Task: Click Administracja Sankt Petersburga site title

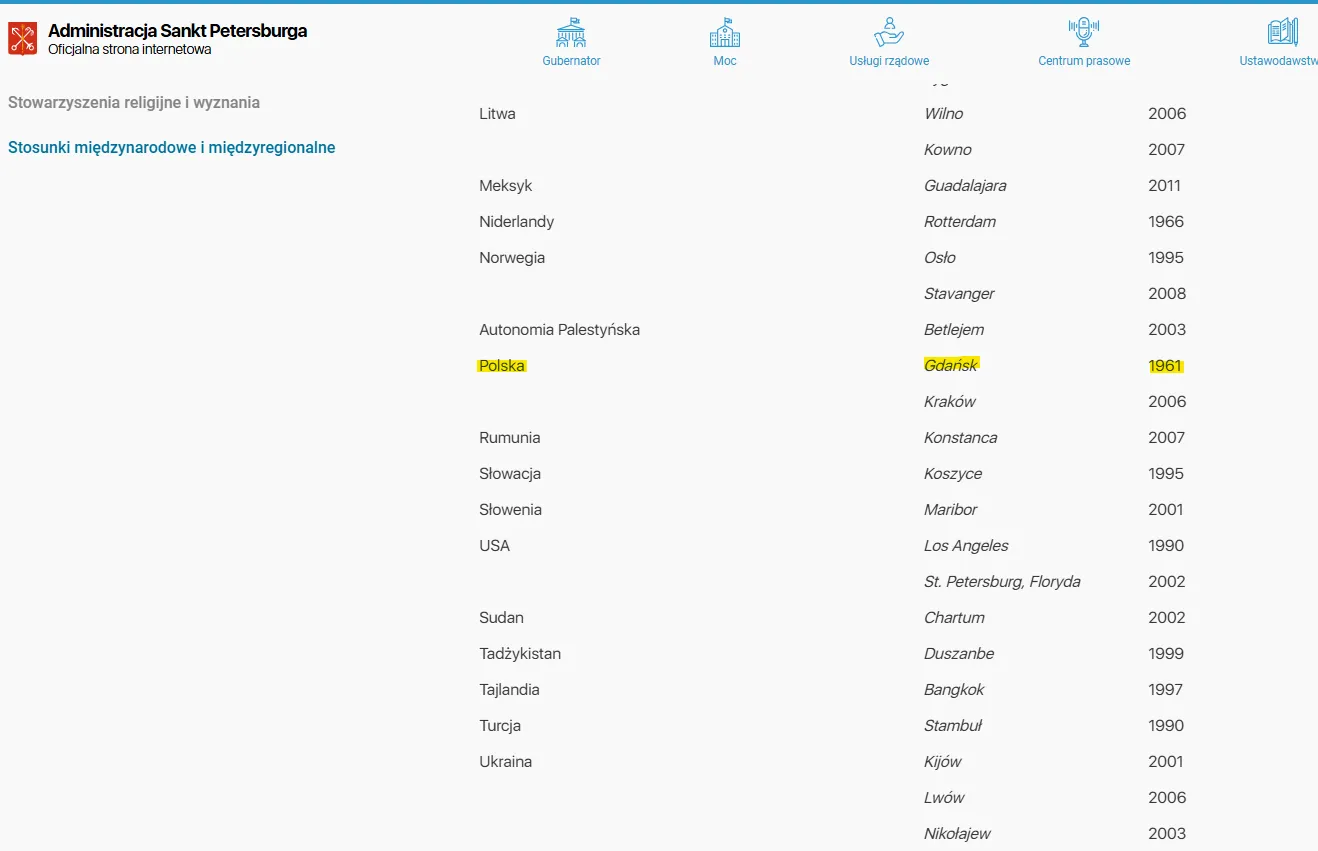Action: click(x=178, y=31)
